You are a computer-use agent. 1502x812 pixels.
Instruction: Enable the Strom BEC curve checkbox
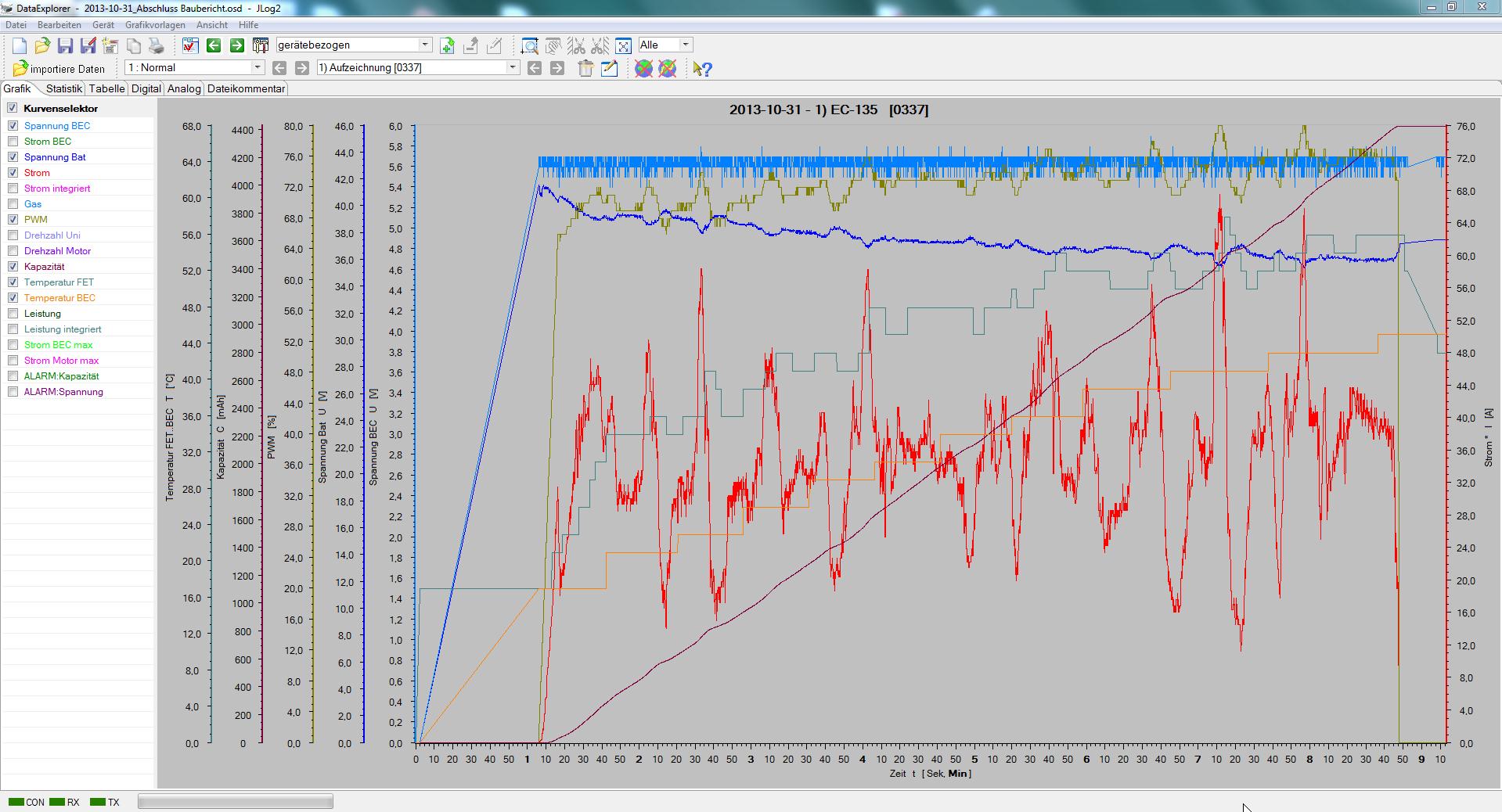[13, 141]
